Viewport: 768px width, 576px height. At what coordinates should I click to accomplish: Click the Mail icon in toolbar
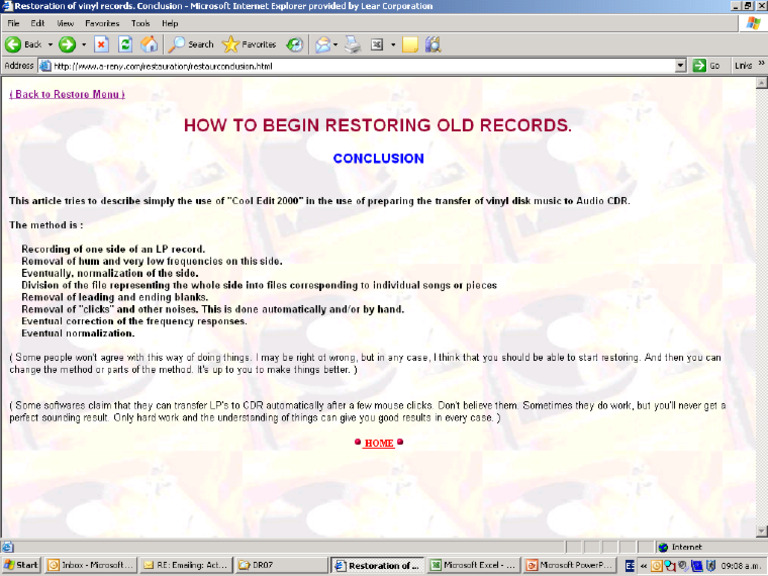pyautogui.click(x=323, y=44)
